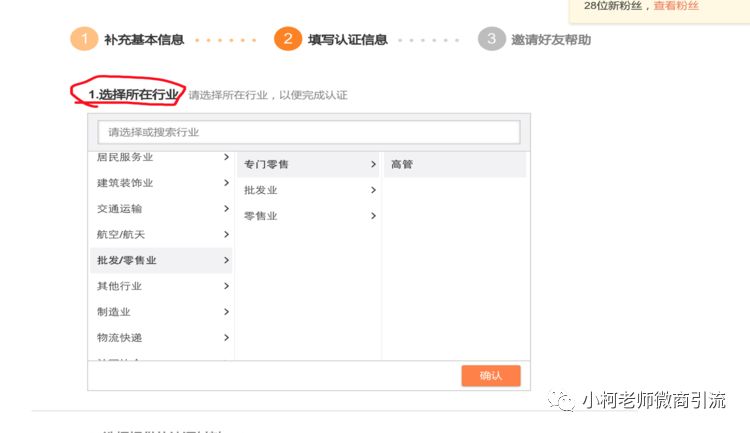750x433 pixels.
Task: Open 制造业 industry category
Action: 114,313
